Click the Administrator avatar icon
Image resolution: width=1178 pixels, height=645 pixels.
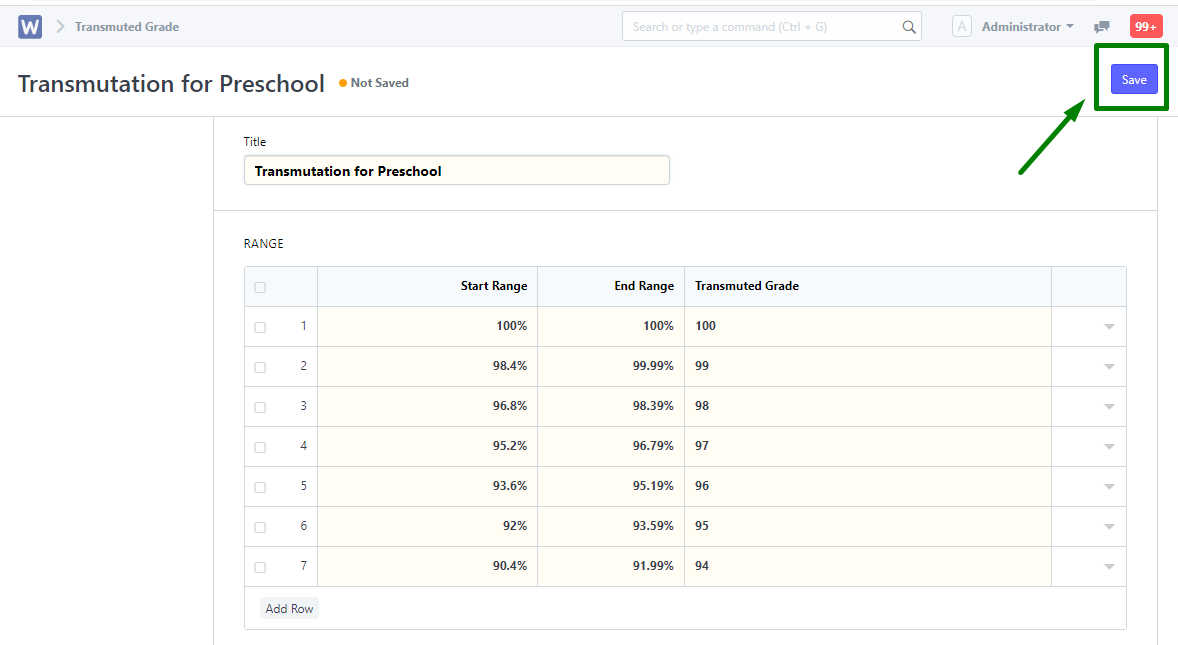pyautogui.click(x=961, y=26)
